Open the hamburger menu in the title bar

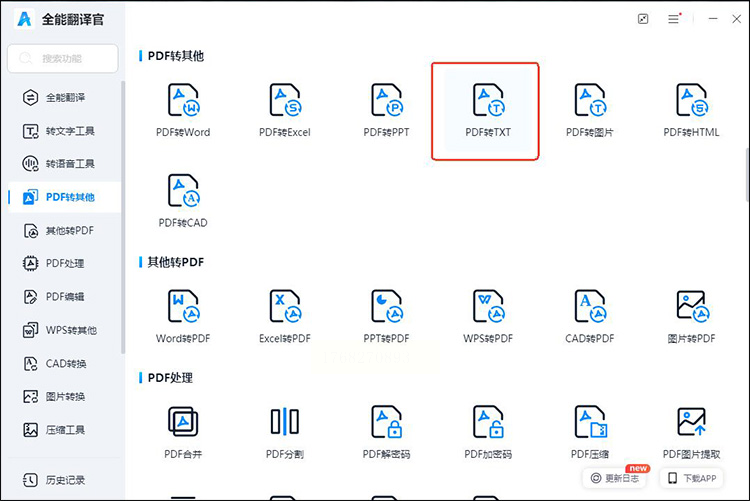click(673, 19)
